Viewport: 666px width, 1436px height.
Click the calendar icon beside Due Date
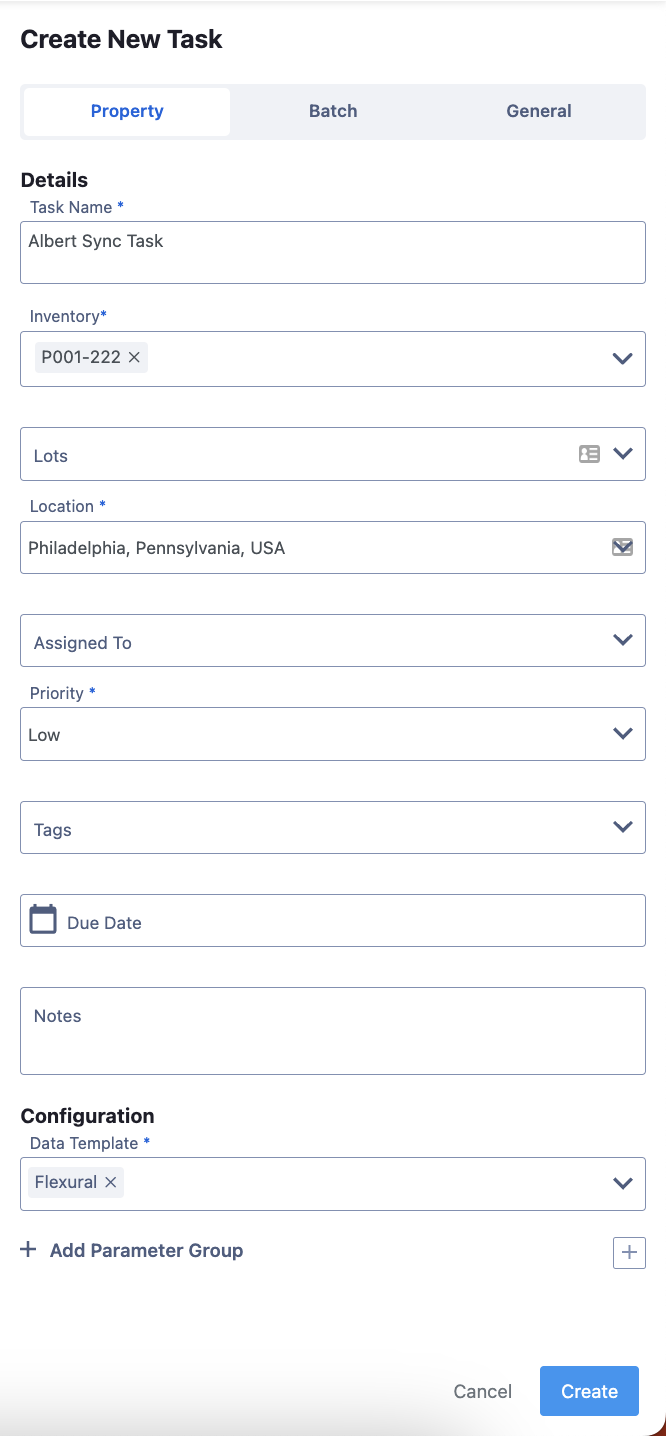[x=43, y=919]
